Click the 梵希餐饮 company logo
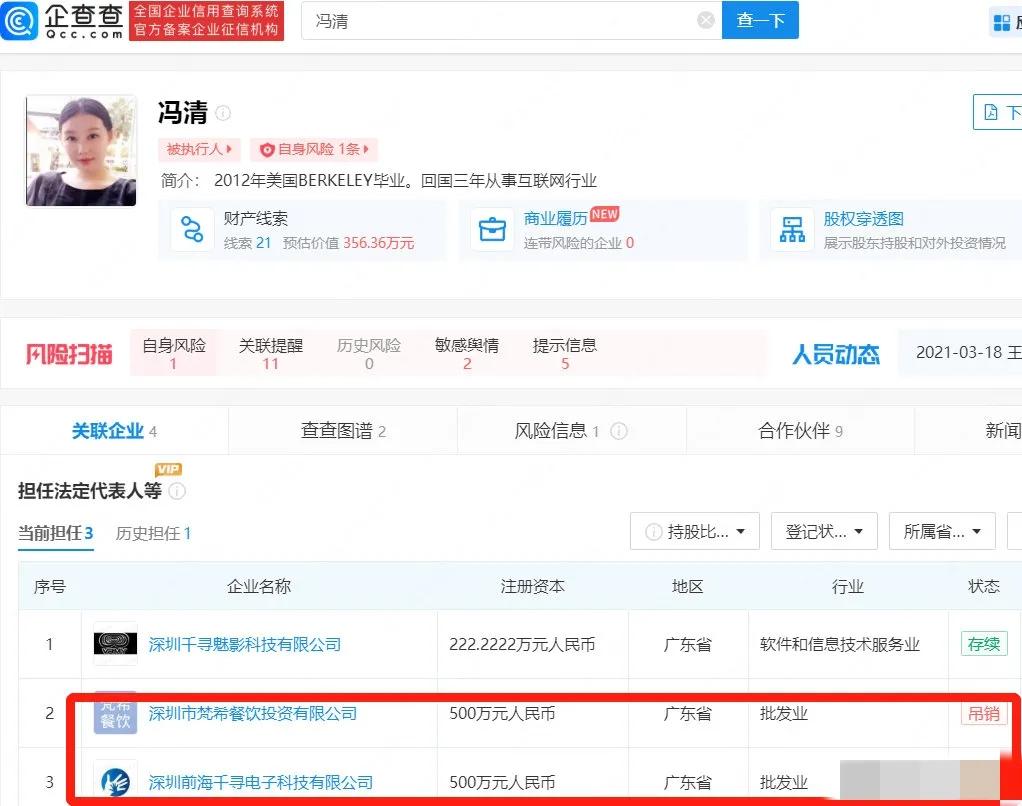The width and height of the screenshot is (1022, 806). click(115, 713)
